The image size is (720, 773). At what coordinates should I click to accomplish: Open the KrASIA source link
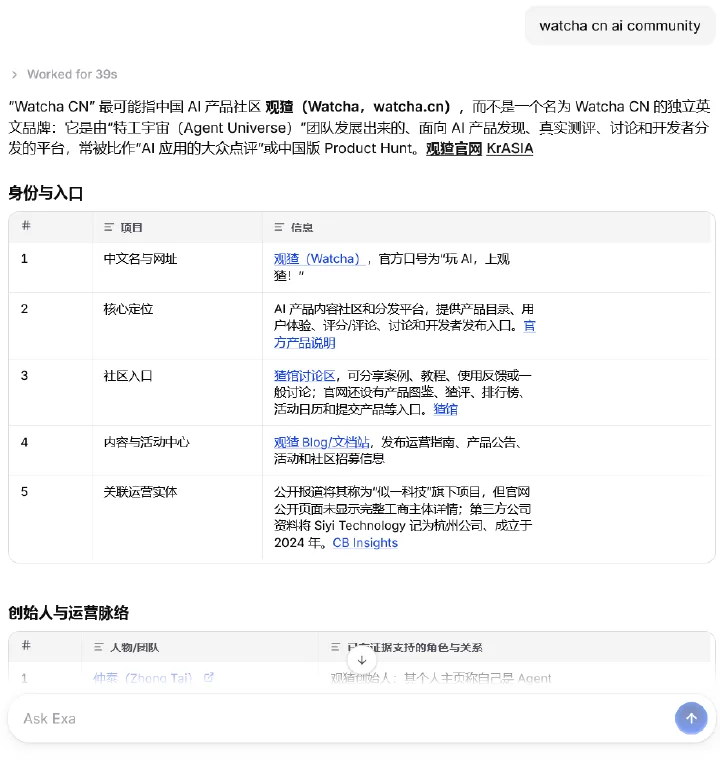509,148
